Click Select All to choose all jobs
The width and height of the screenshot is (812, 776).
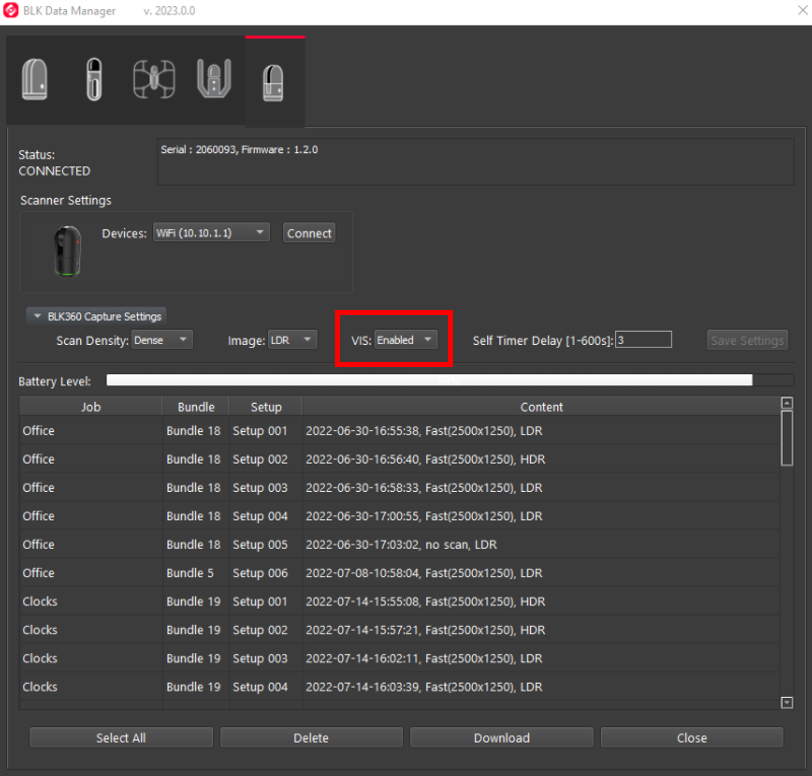pos(120,737)
